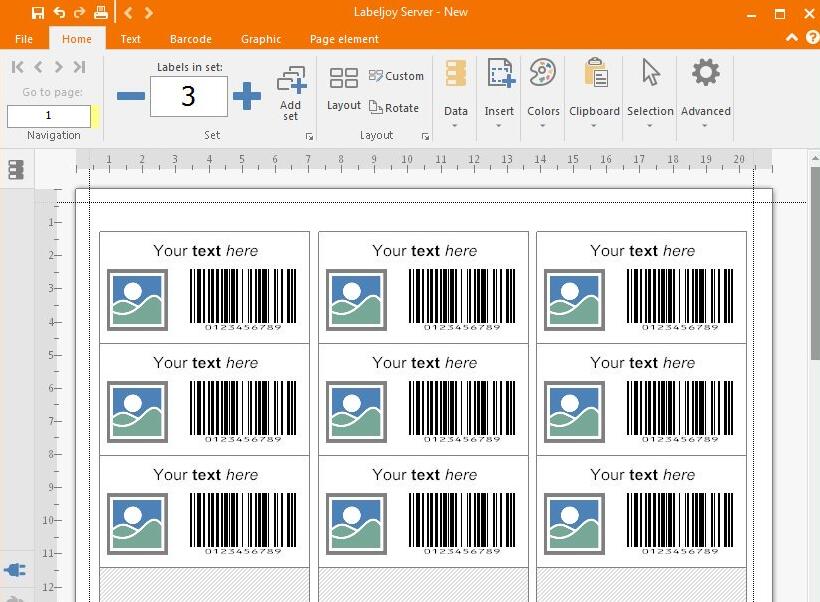Viewport: 820px width, 602px height.
Task: Select the image placeholder in top-left label
Action: [x=138, y=300]
